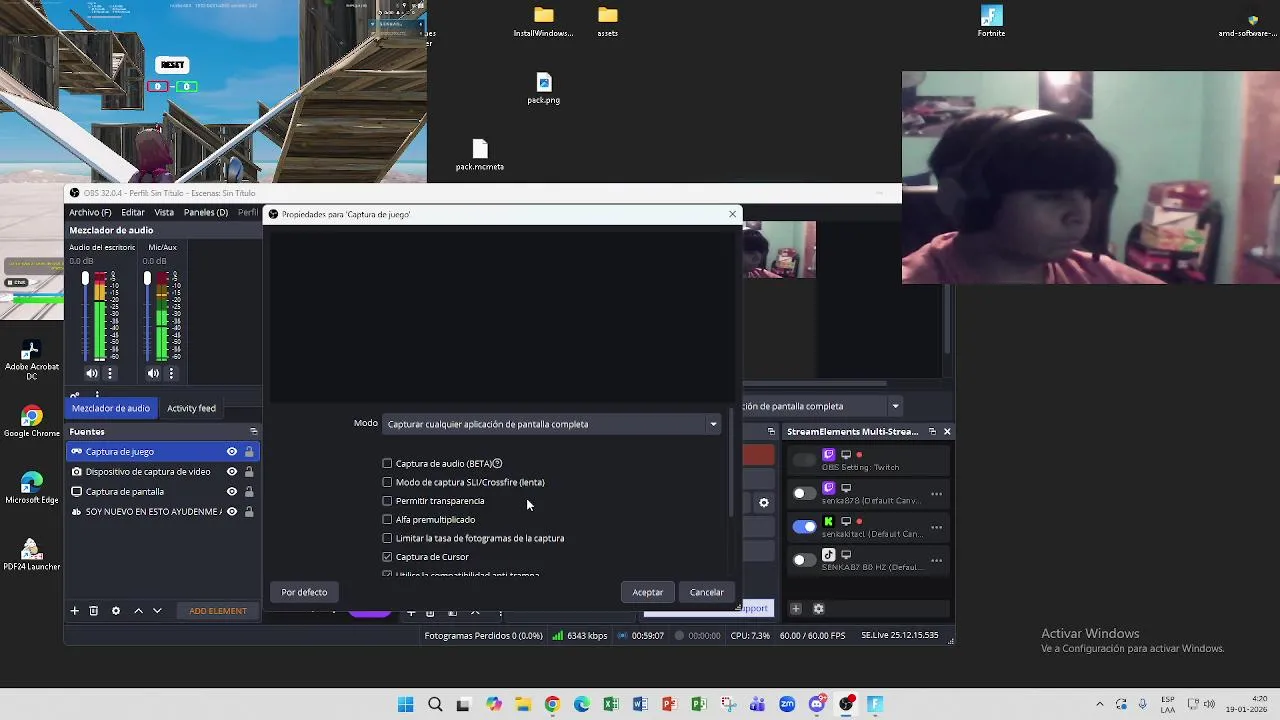Mute the Mic/Aux speaker icon

click(x=153, y=373)
